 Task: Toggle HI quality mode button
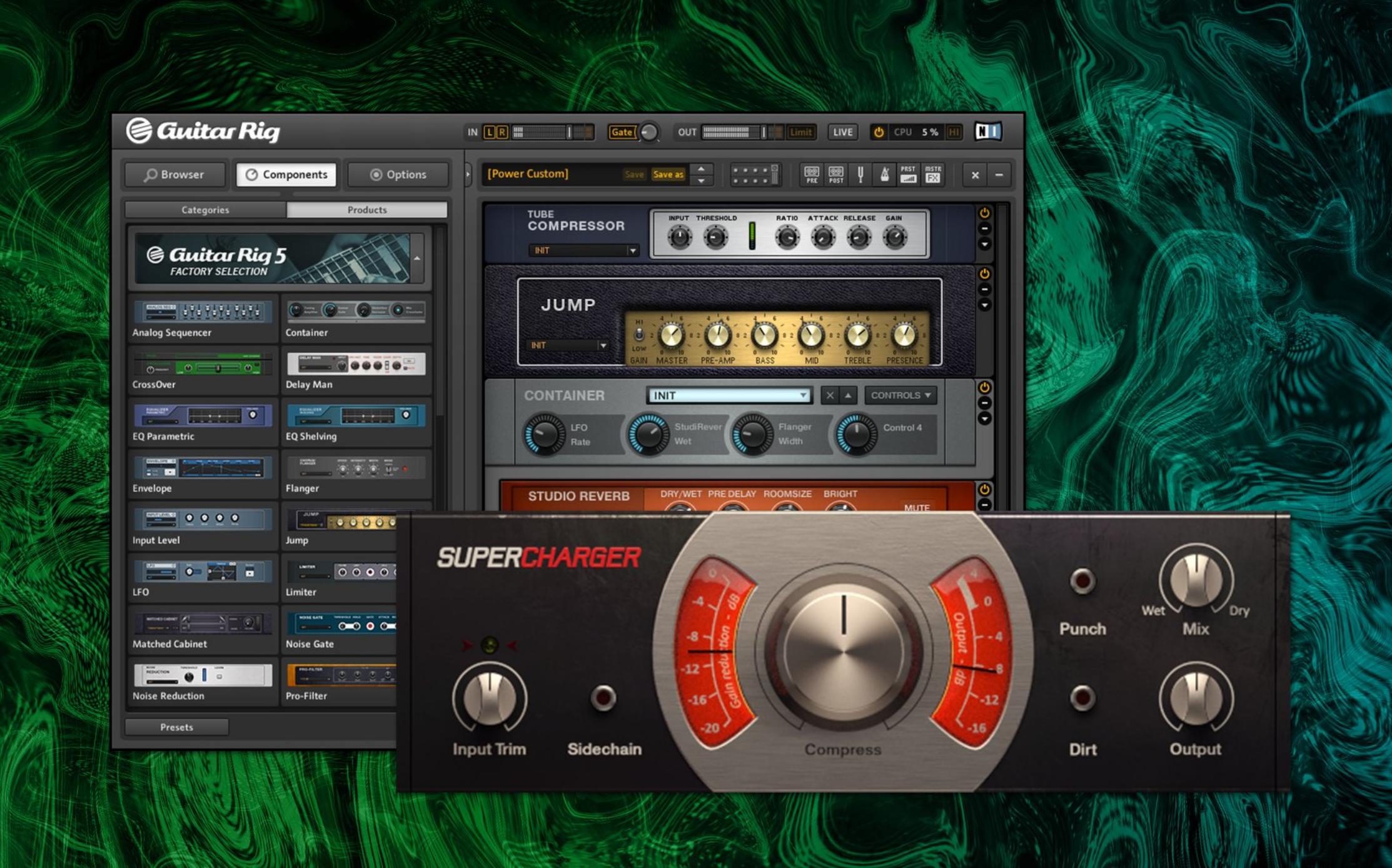(x=954, y=132)
